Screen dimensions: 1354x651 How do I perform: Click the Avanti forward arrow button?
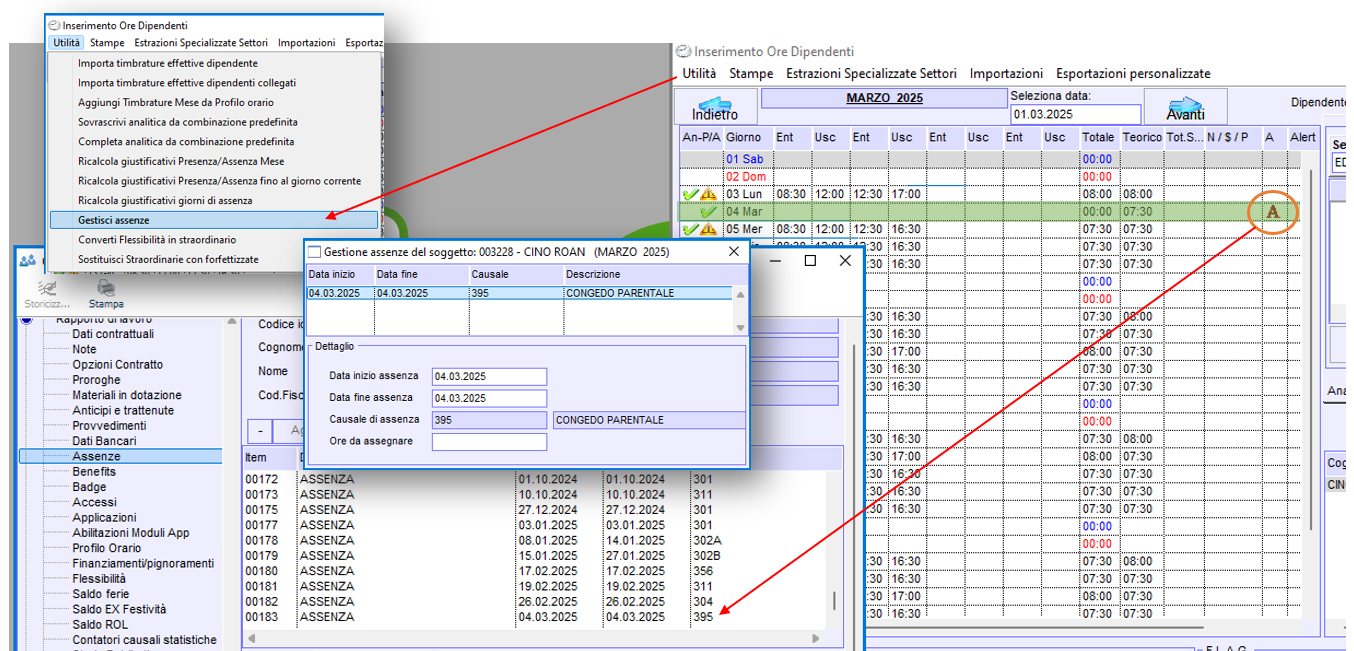tap(1185, 107)
